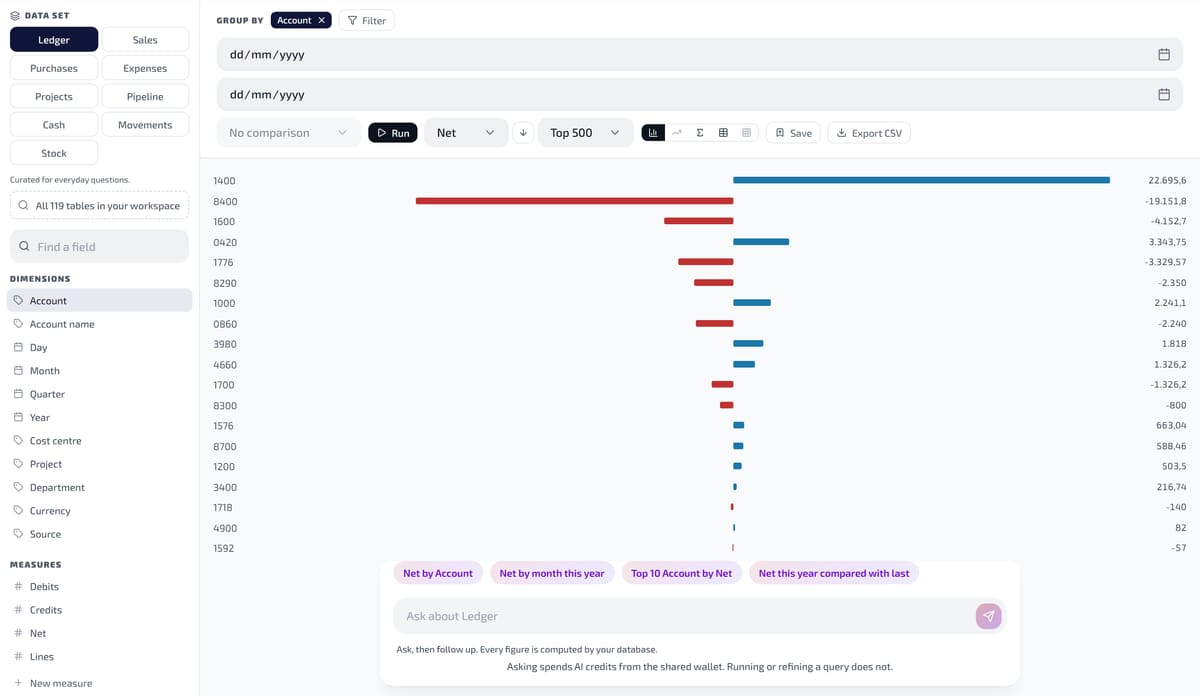Image resolution: width=1200 pixels, height=696 pixels.
Task: Click the blue bar for account 1400
Action: pyautogui.click(x=921, y=180)
